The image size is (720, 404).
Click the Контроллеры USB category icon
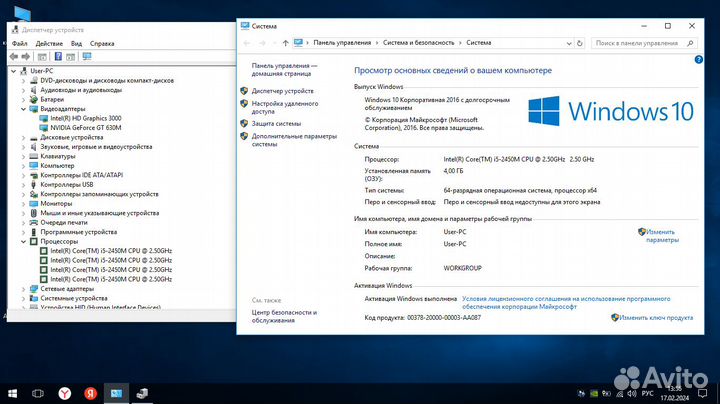(x=34, y=185)
